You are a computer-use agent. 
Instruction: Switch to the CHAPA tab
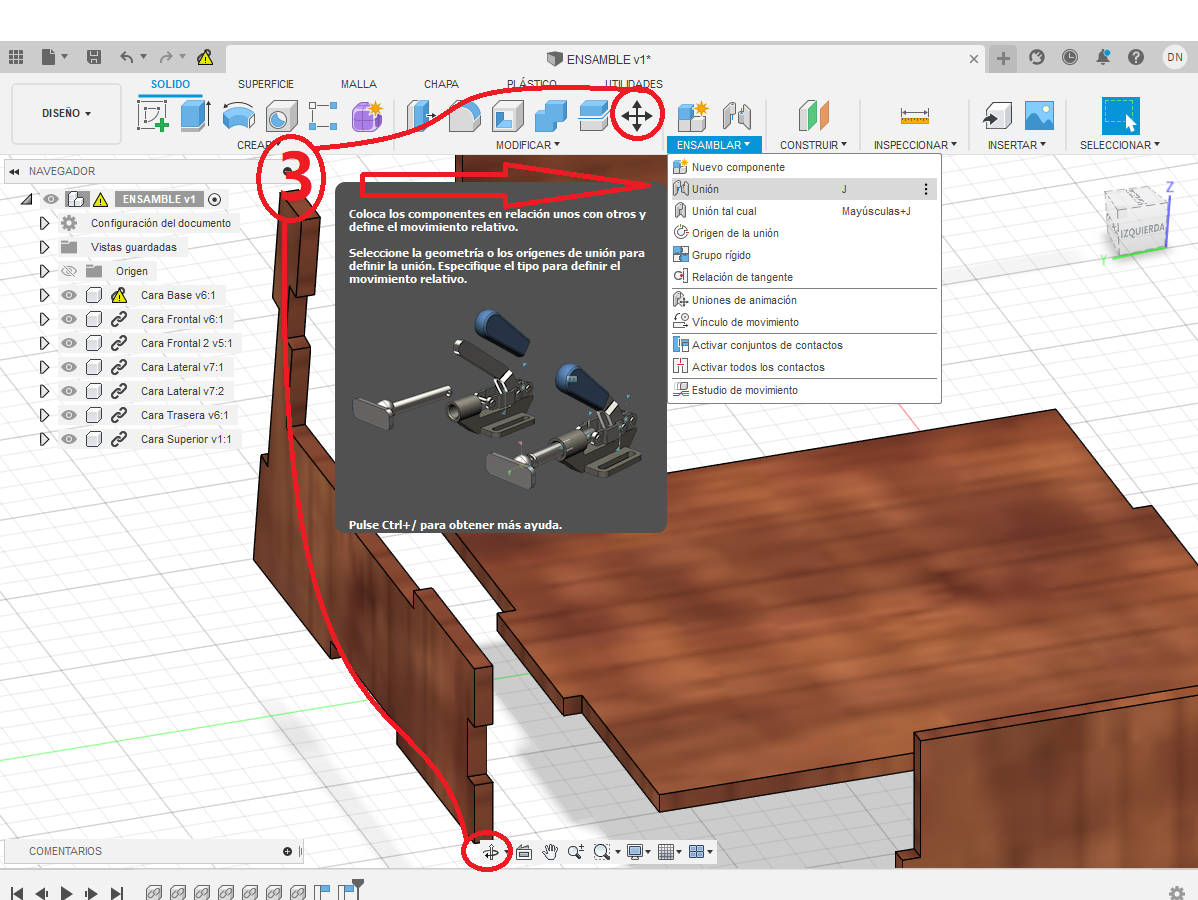pos(442,84)
